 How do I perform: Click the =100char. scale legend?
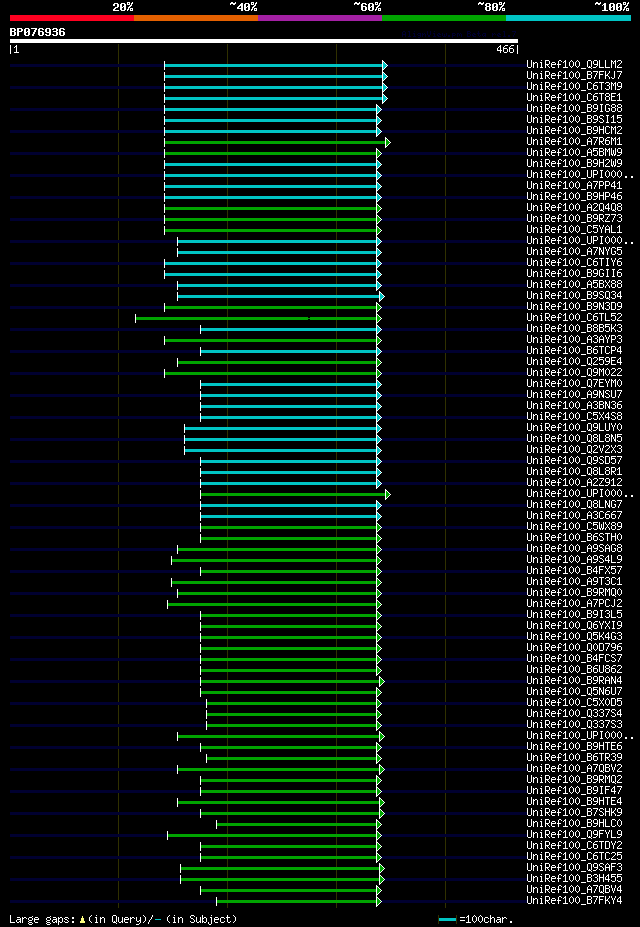475,920
